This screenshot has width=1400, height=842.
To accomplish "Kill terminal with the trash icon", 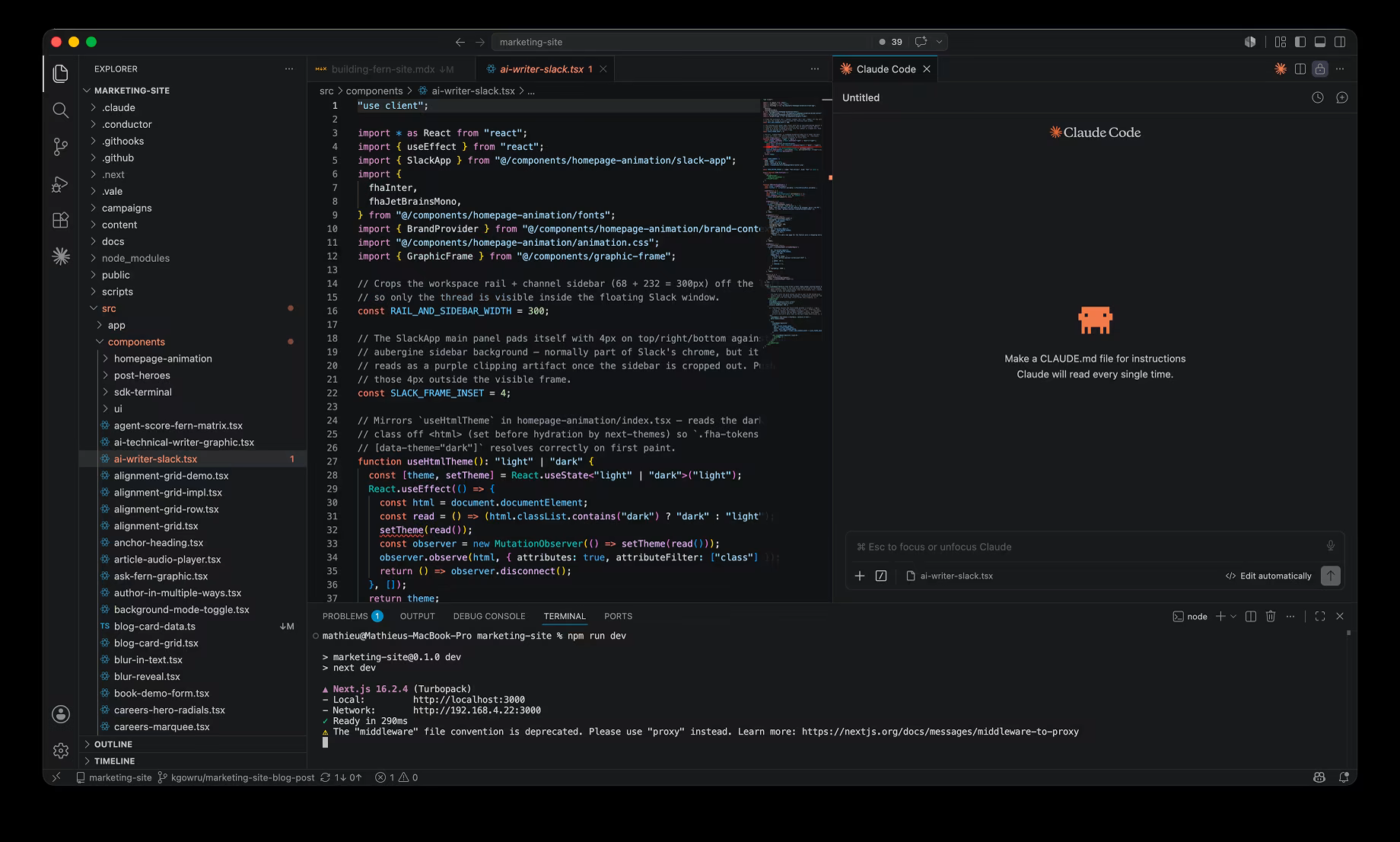I will tap(1271, 617).
